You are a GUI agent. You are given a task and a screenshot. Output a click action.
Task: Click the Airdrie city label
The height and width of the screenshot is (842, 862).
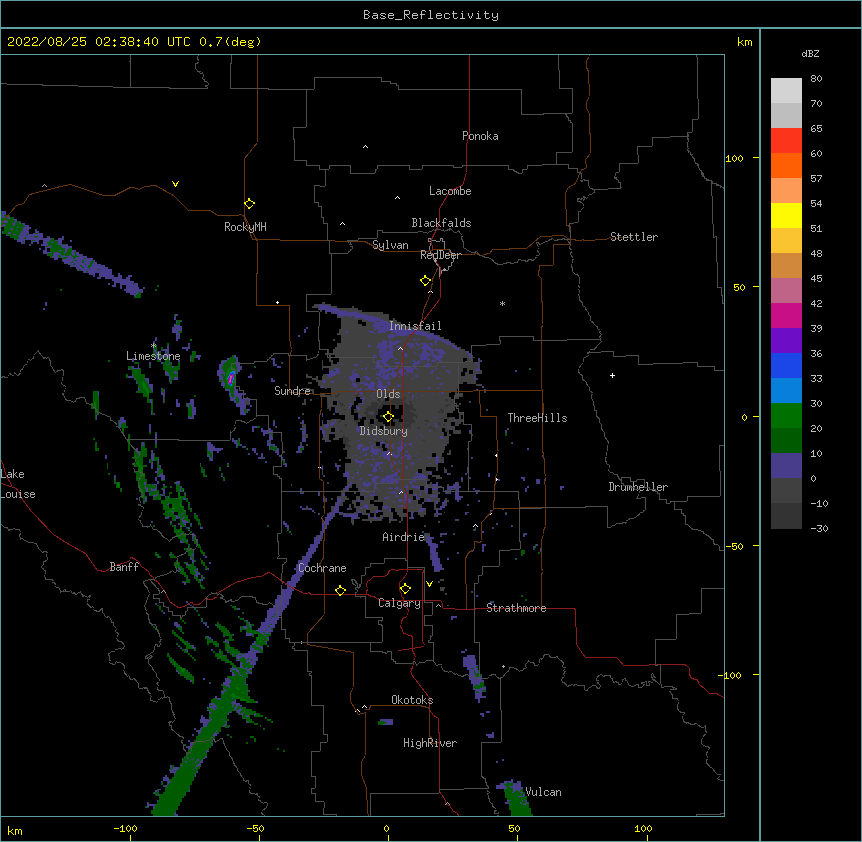[404, 537]
